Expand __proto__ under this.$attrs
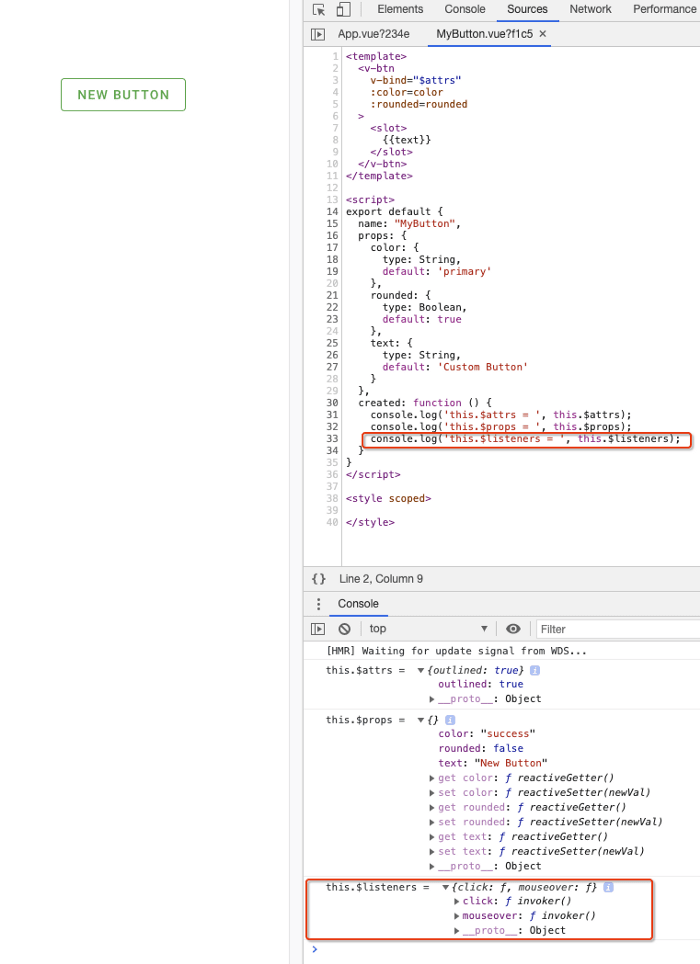 [x=432, y=699]
